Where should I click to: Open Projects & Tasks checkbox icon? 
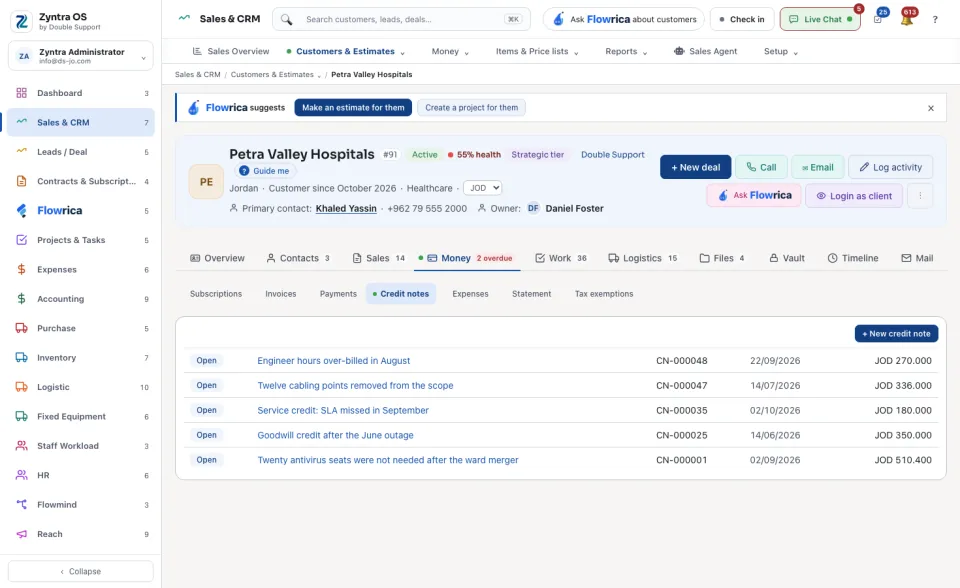click(21, 240)
